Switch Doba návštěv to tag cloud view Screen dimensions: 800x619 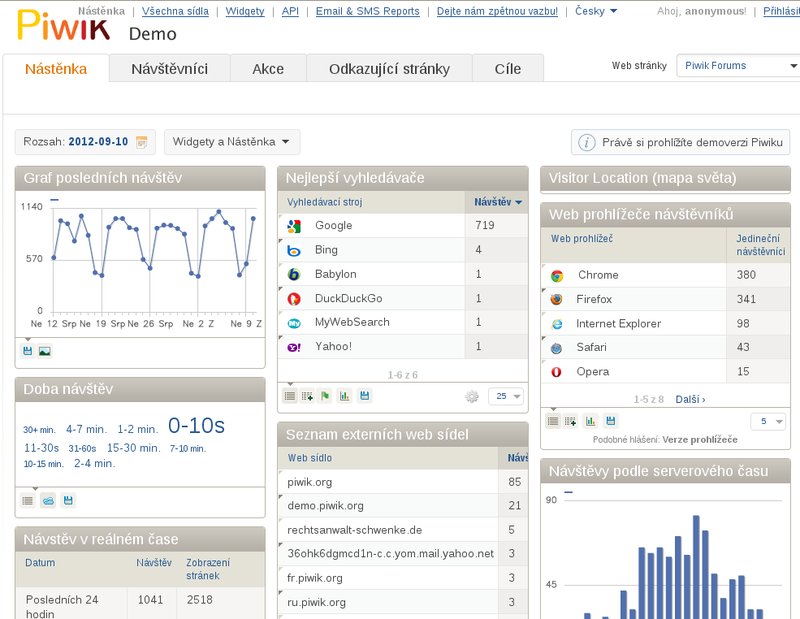[48, 501]
